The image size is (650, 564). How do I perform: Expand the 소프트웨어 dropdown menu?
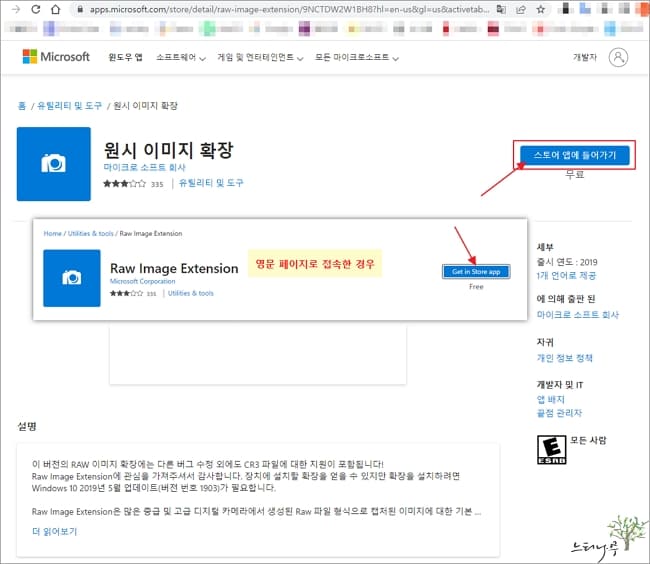click(181, 57)
